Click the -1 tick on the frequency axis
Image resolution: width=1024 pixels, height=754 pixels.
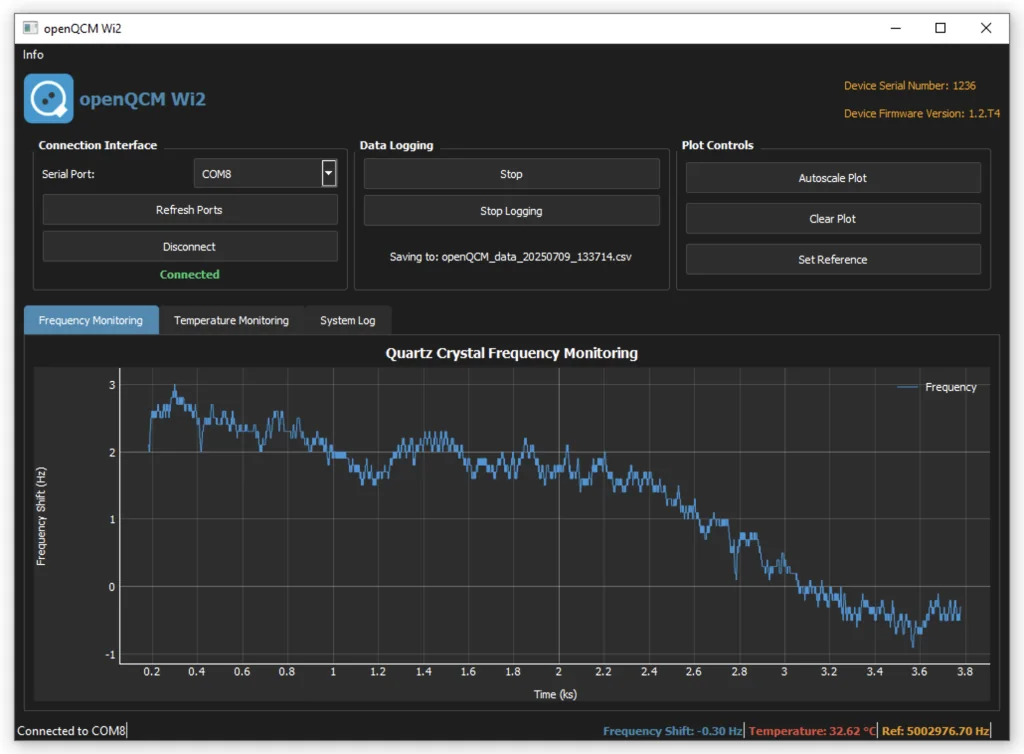point(110,654)
